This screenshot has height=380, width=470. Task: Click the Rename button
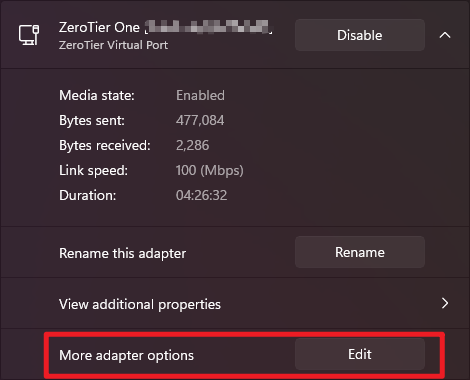[x=360, y=252]
